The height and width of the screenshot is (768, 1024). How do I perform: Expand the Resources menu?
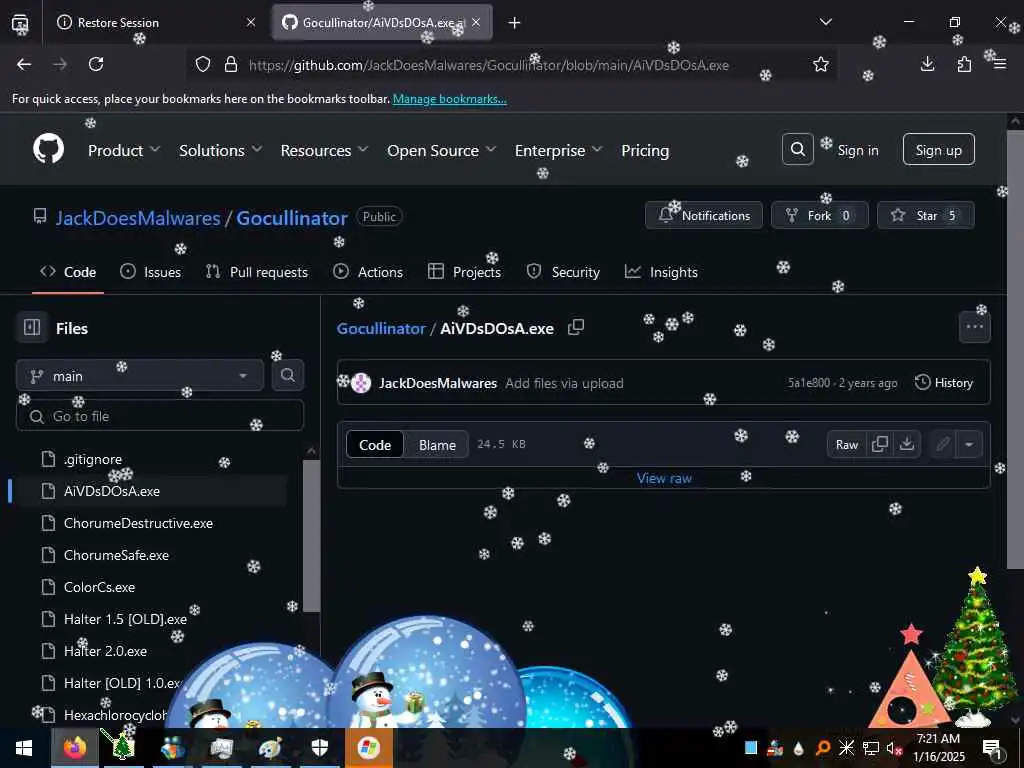click(324, 150)
